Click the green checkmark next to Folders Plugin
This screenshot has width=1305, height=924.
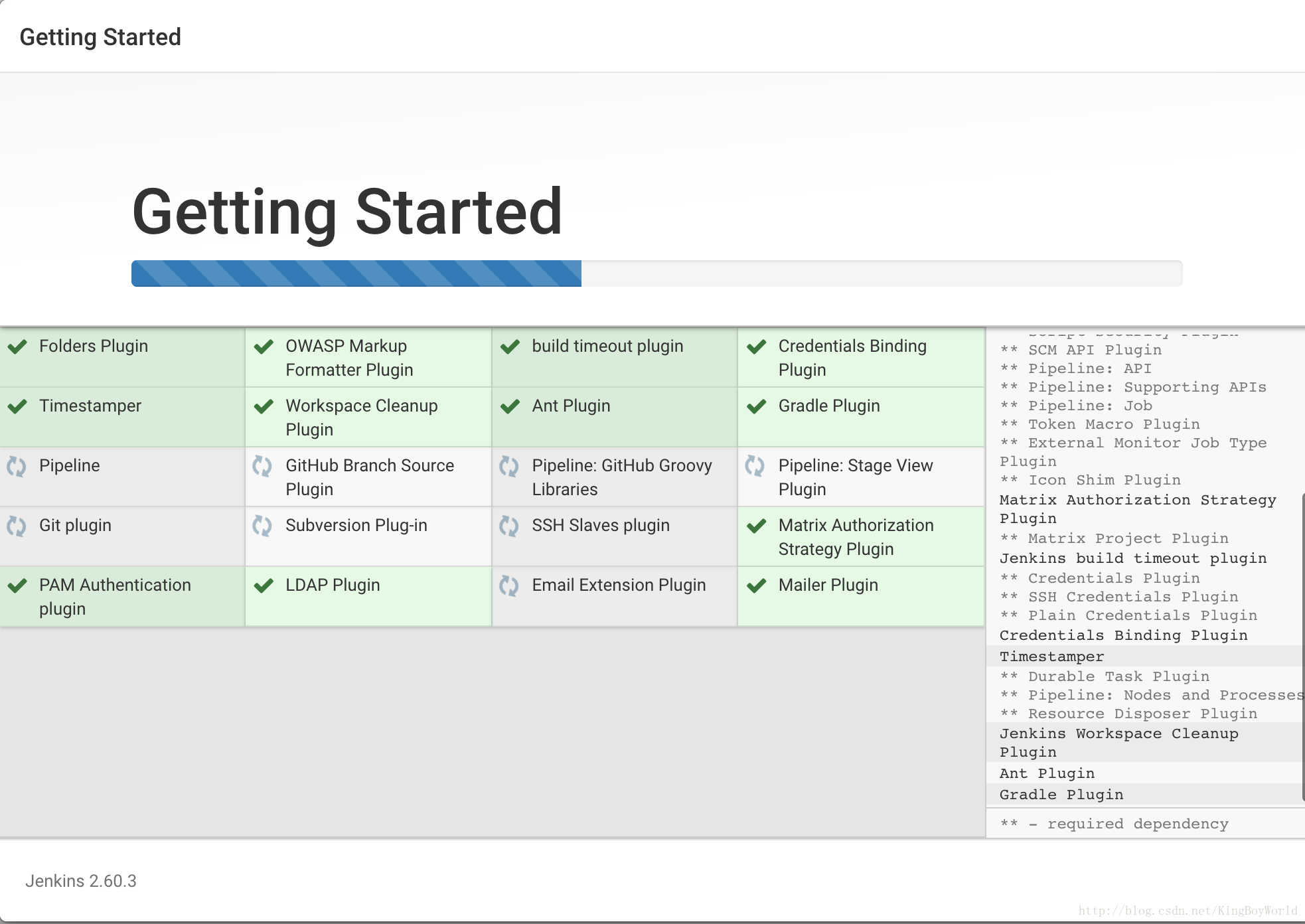pyautogui.click(x=17, y=346)
